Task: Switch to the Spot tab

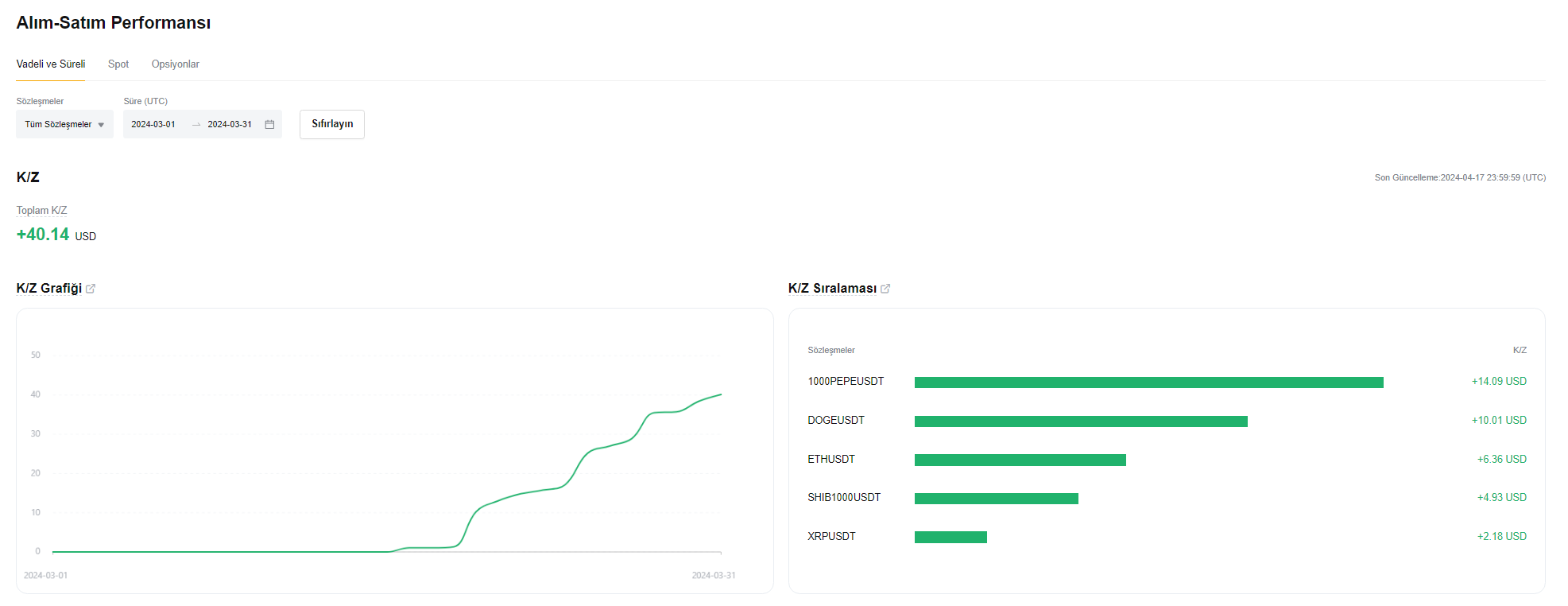Action: [118, 64]
